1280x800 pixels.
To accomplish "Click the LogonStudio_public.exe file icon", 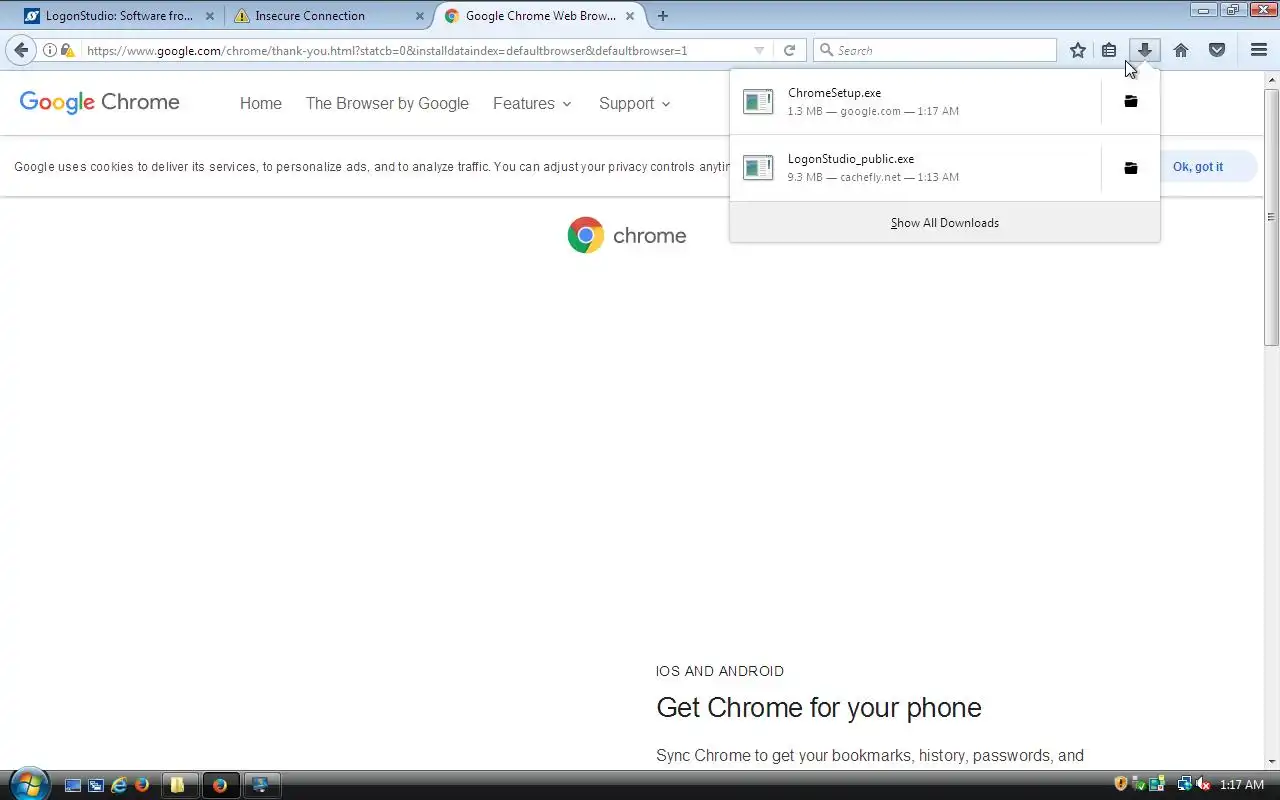I will pos(758,167).
